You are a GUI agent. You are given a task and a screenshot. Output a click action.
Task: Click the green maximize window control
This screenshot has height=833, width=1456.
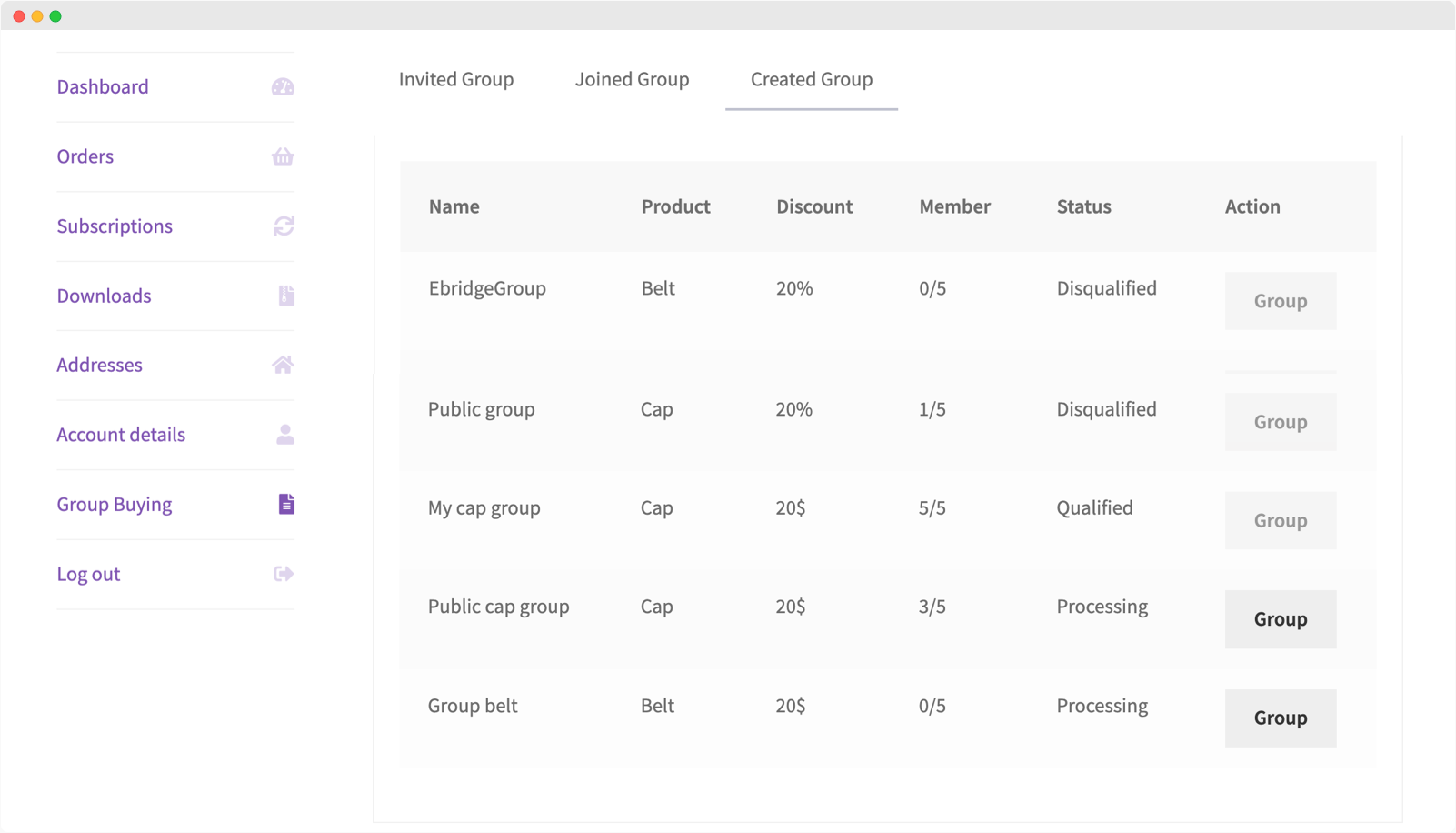(x=56, y=15)
